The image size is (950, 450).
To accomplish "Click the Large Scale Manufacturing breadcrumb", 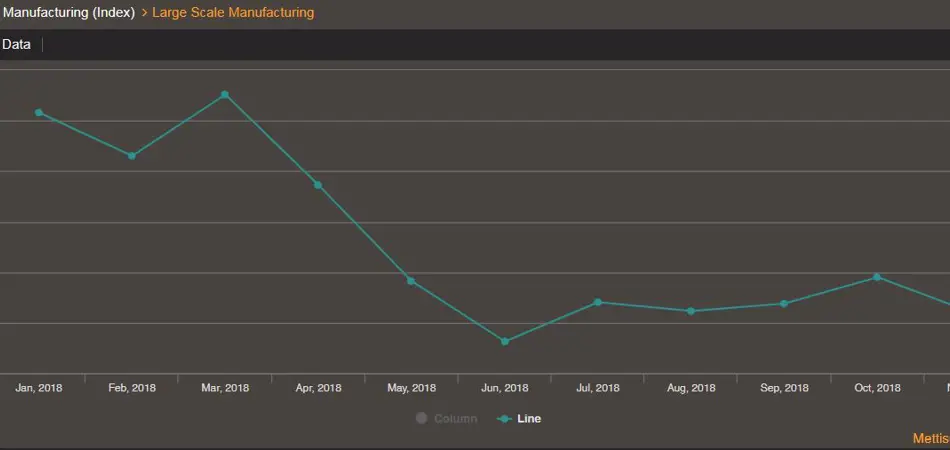I will click(x=232, y=13).
